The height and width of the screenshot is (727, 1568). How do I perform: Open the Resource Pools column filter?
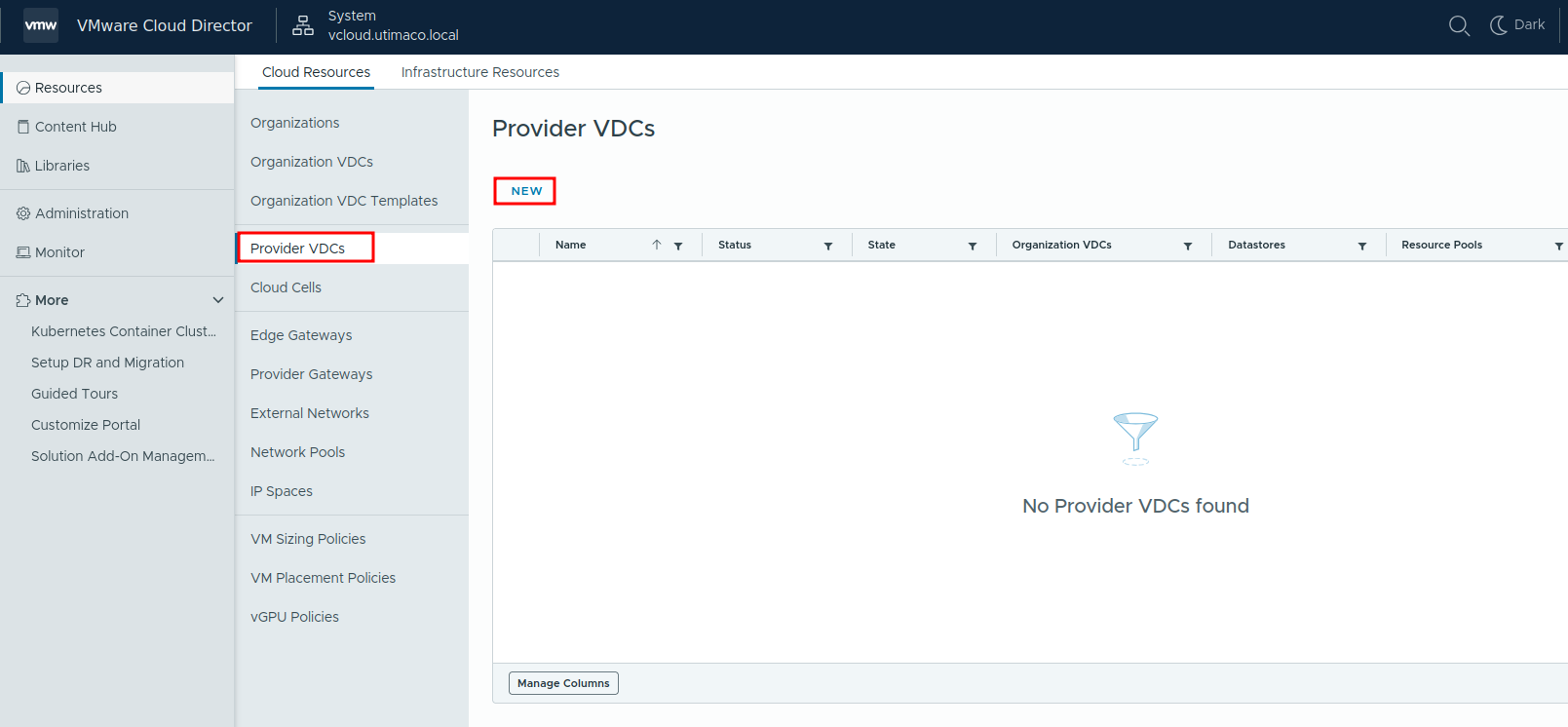coord(1559,246)
